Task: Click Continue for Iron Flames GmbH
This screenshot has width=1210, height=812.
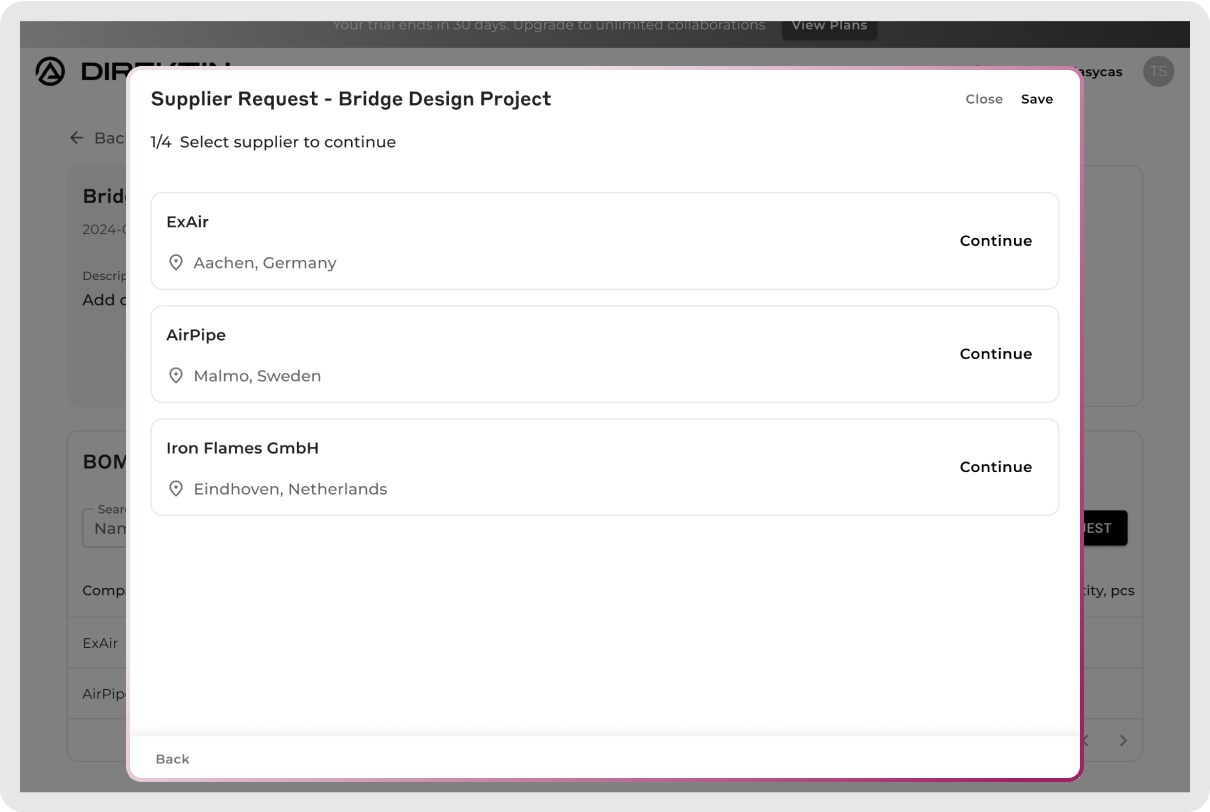Action: coord(995,467)
